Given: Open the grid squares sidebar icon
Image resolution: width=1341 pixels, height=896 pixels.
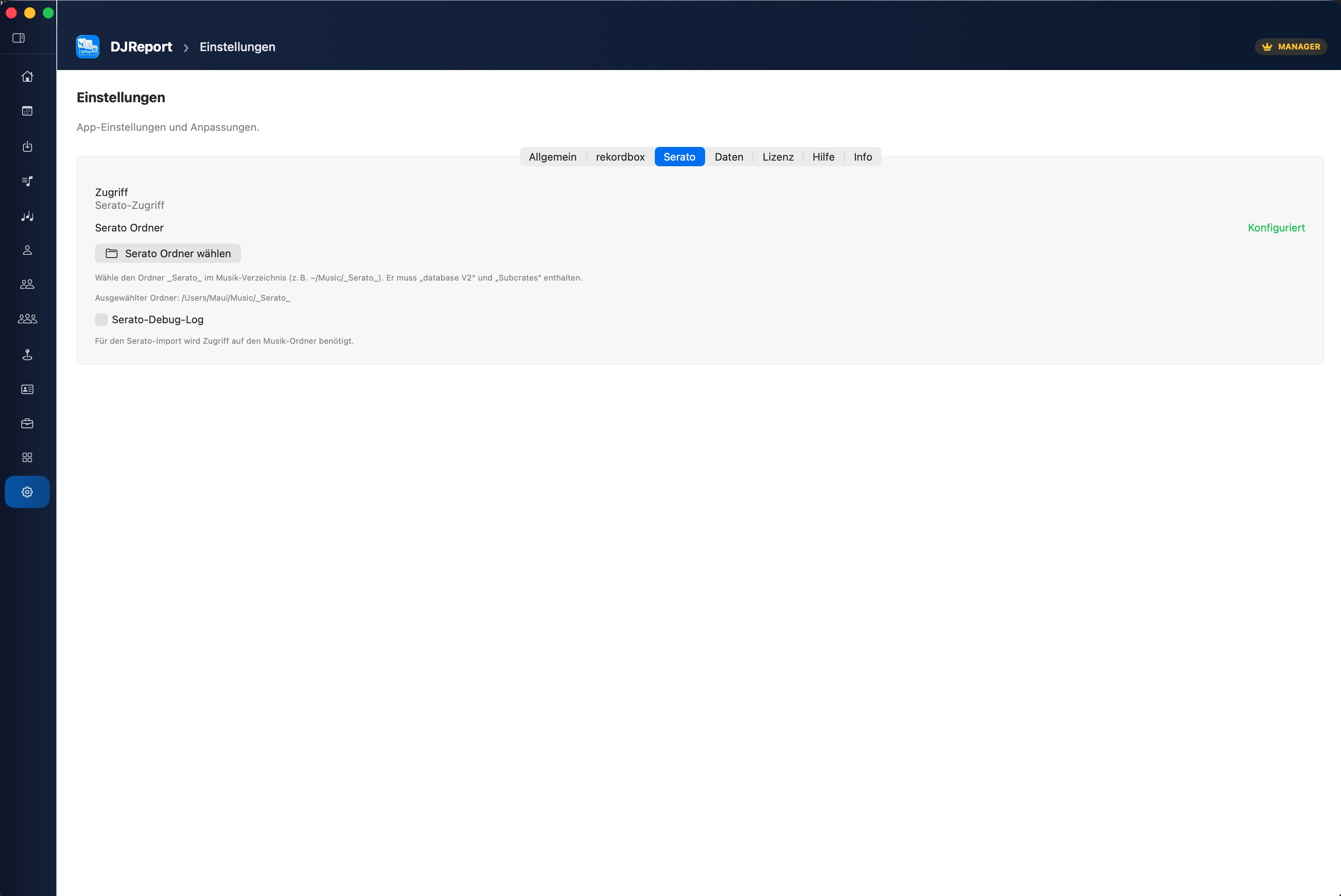Looking at the screenshot, I should coord(27,458).
